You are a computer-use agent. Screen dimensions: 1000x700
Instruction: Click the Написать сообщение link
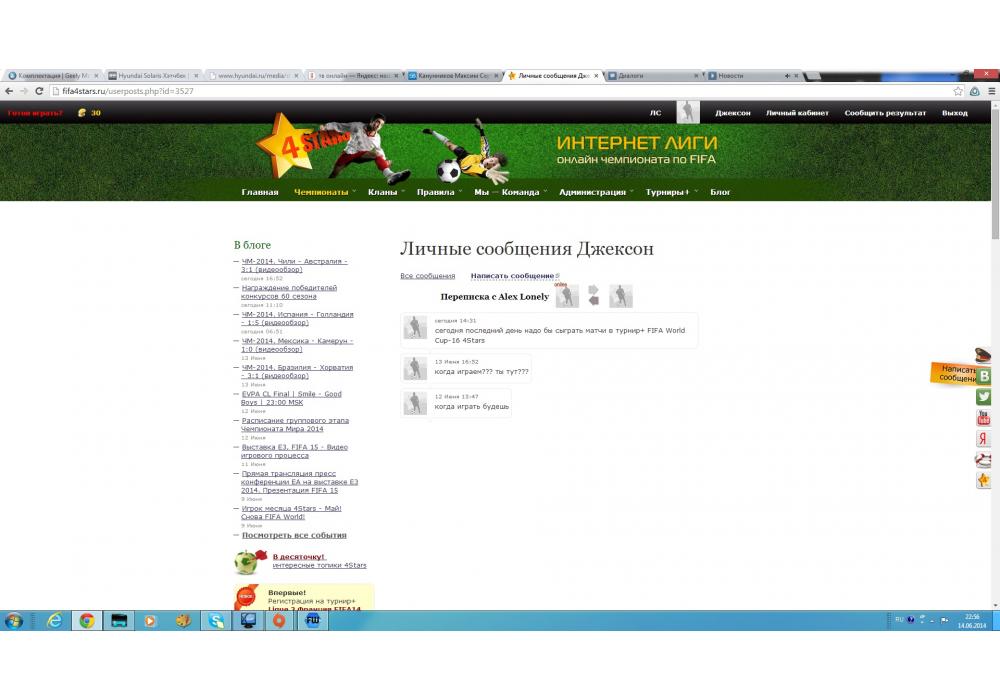[512, 276]
